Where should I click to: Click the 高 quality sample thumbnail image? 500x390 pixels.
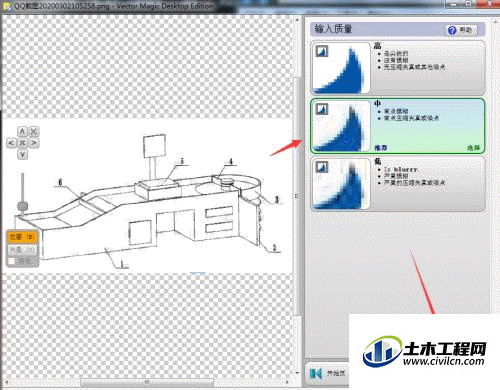(x=341, y=68)
